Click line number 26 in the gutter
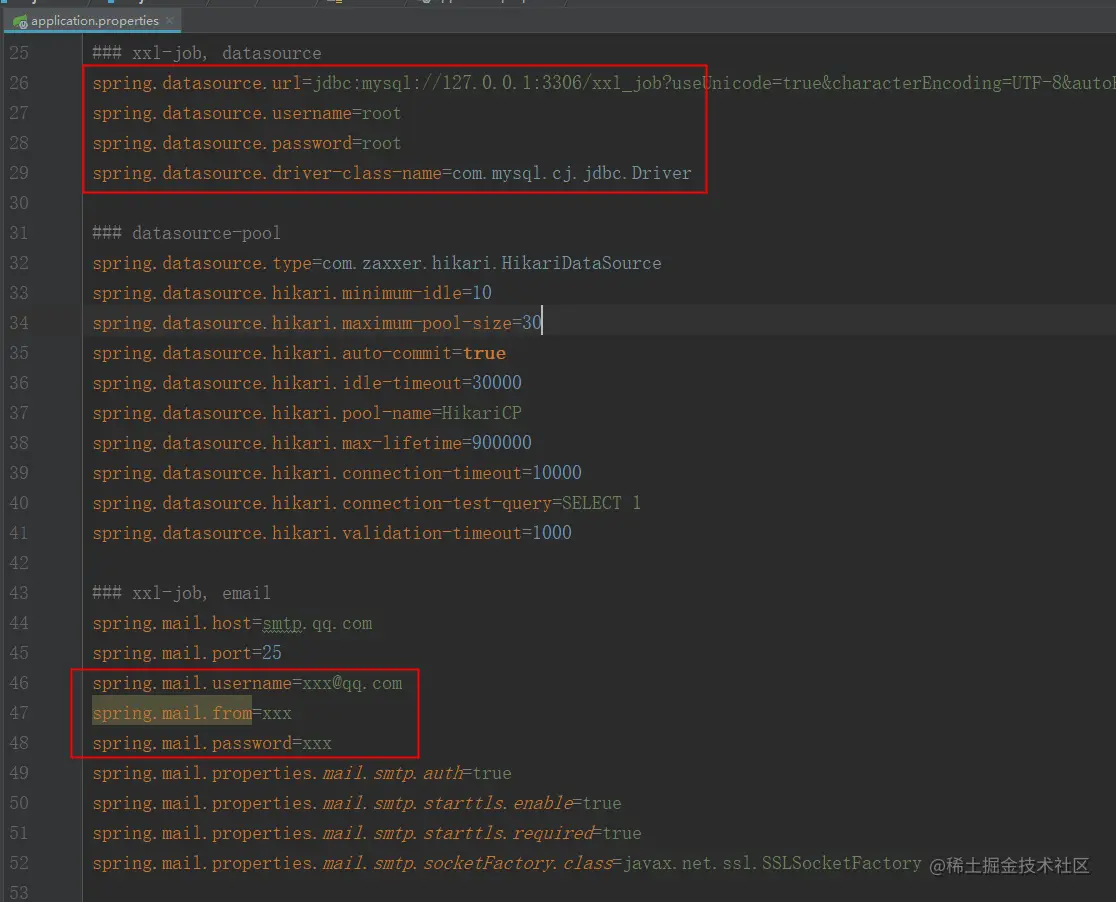The width and height of the screenshot is (1116, 902). click(x=19, y=83)
